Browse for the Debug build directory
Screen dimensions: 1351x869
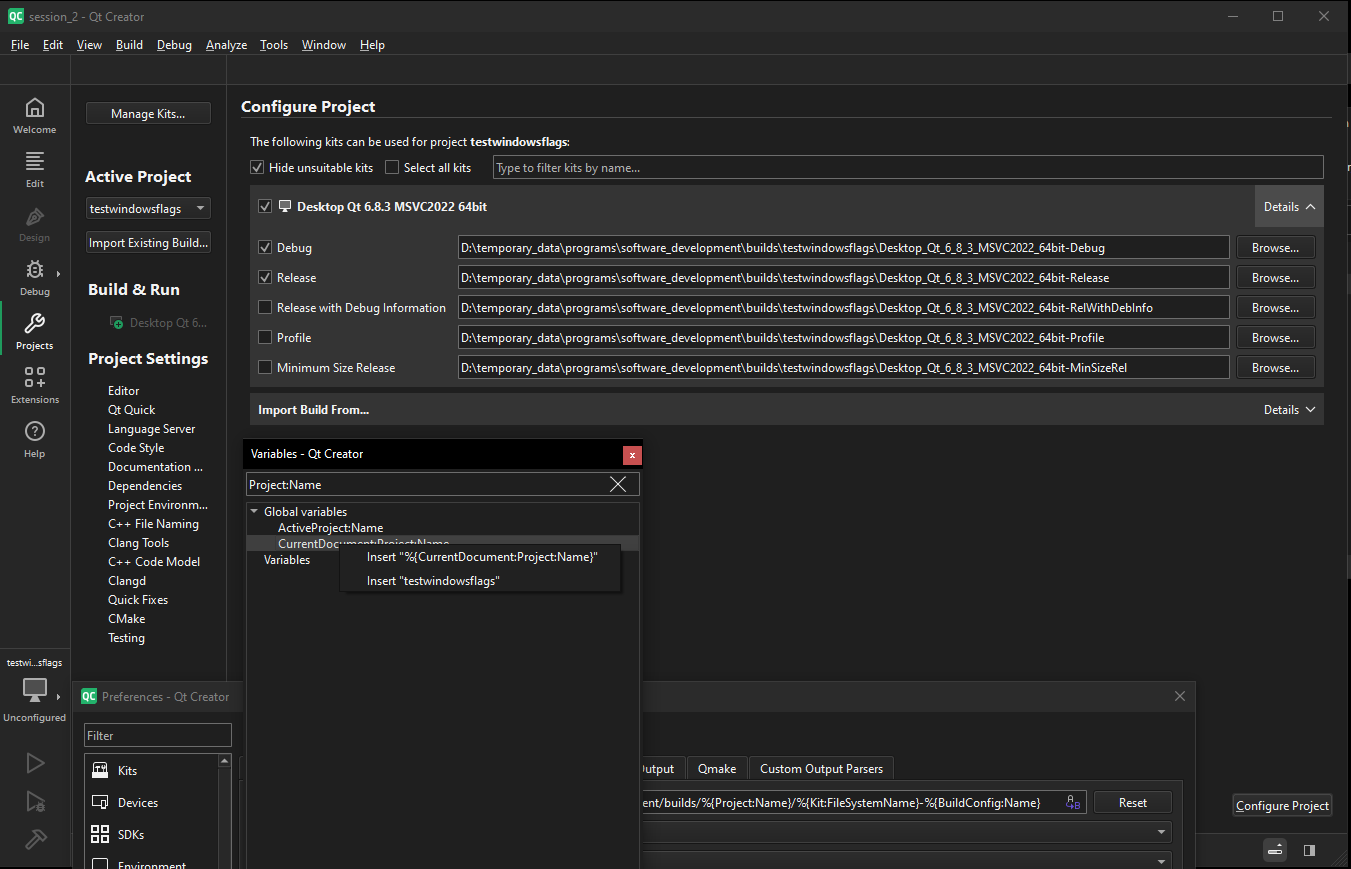pyautogui.click(x=1275, y=248)
